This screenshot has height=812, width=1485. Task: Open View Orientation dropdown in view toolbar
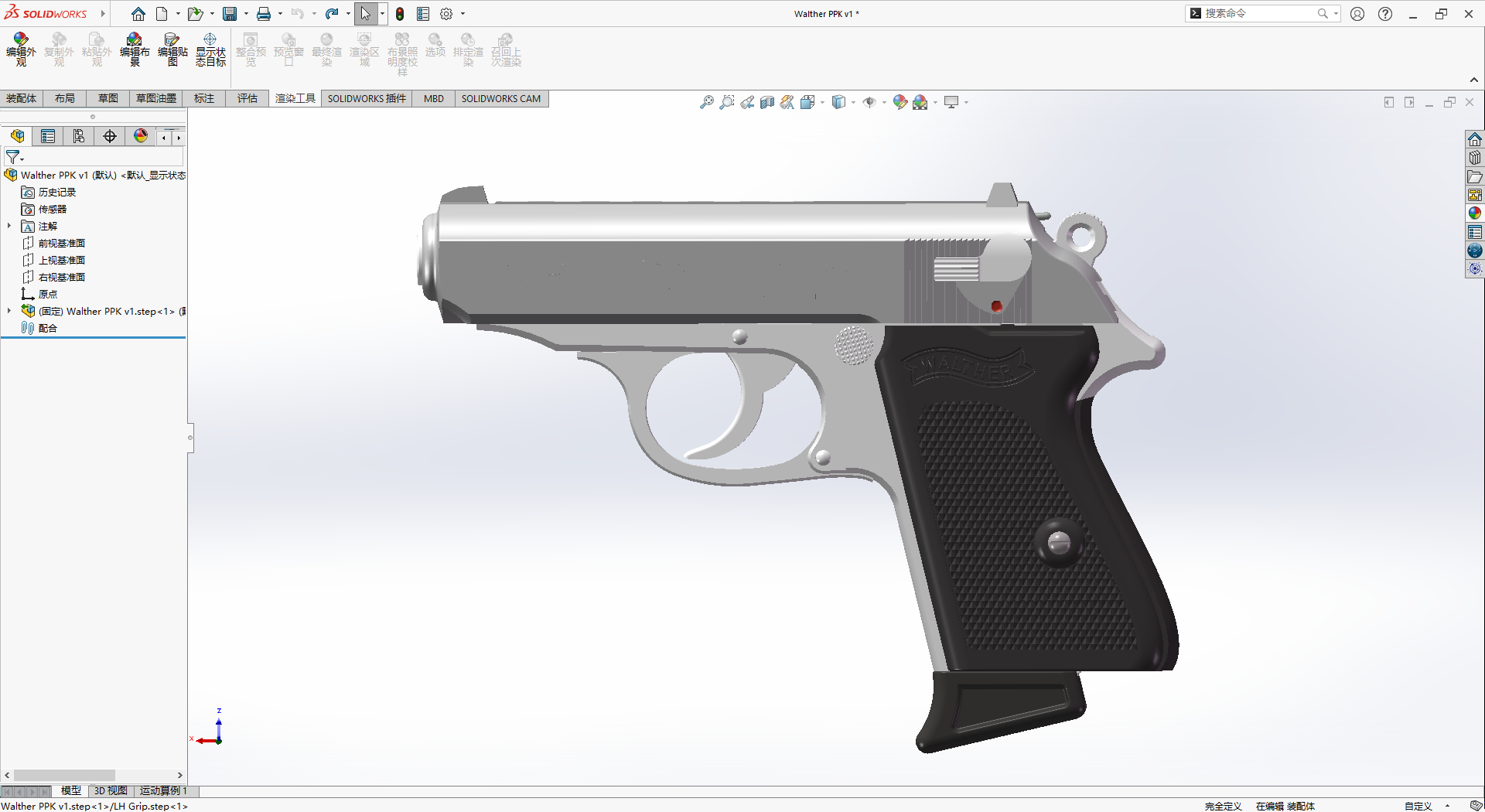click(x=822, y=102)
